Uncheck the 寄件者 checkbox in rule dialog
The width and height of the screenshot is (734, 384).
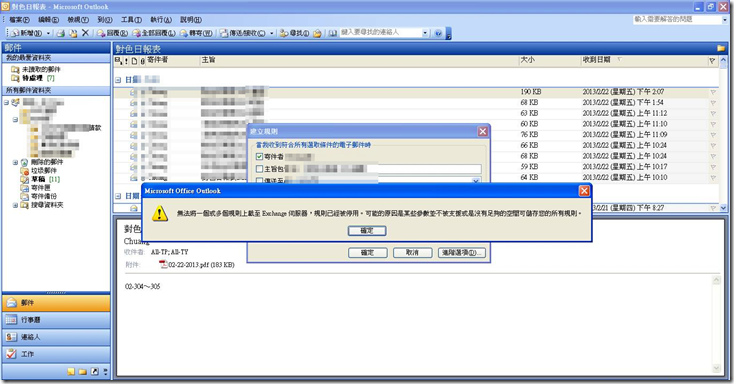click(x=259, y=156)
